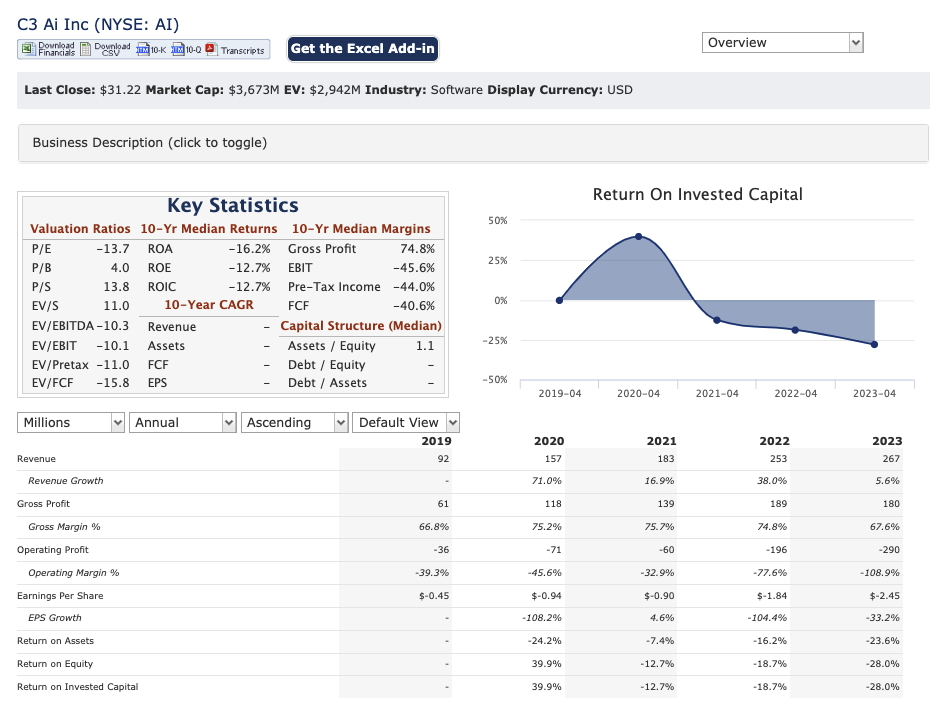
Task: Click the Get the Excel Add-in button
Action: [x=363, y=49]
